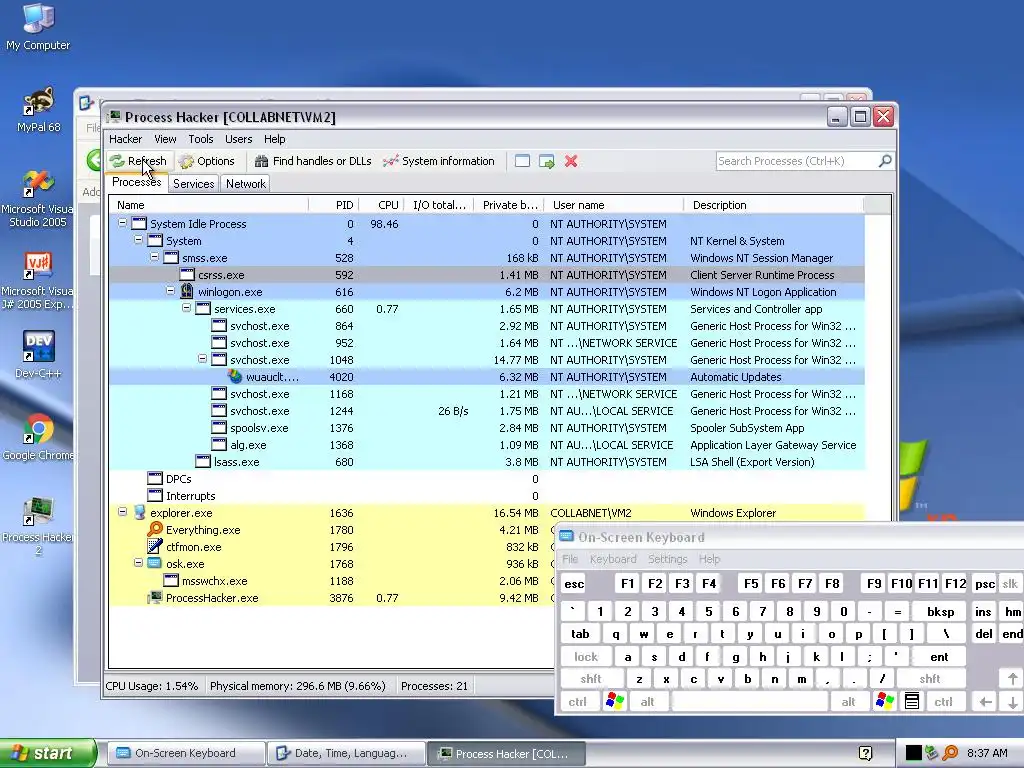This screenshot has height=768, width=1024.
Task: Sort by Description column header
Action: (774, 205)
